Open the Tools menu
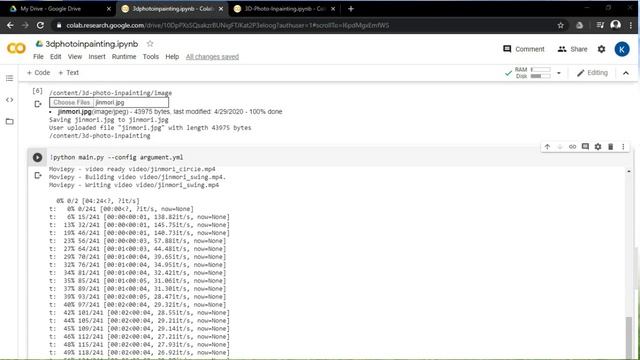Screen dimensions: 640x360 (151, 57)
